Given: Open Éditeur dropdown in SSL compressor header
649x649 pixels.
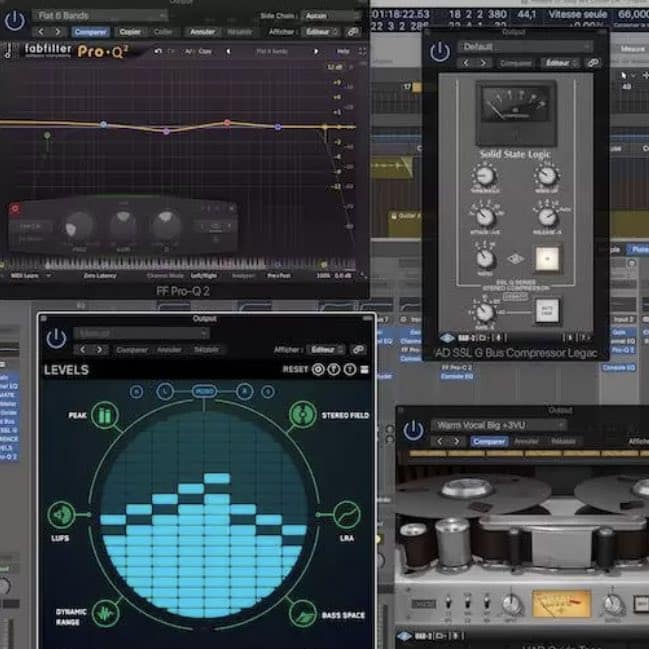Looking at the screenshot, I should [560, 63].
